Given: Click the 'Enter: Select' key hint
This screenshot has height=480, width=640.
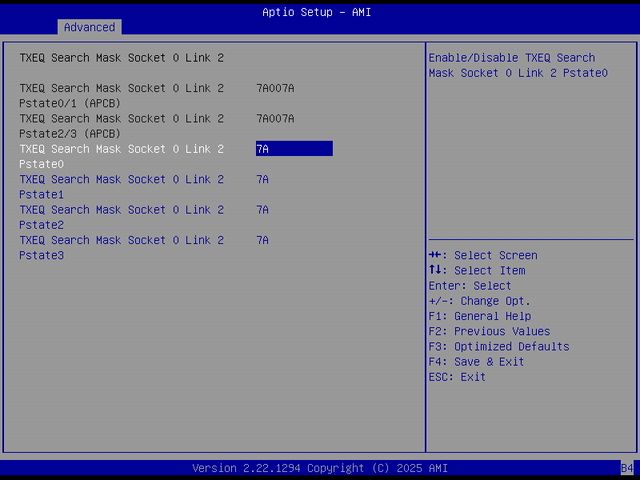Looking at the screenshot, I should pyautogui.click(x=470, y=286).
